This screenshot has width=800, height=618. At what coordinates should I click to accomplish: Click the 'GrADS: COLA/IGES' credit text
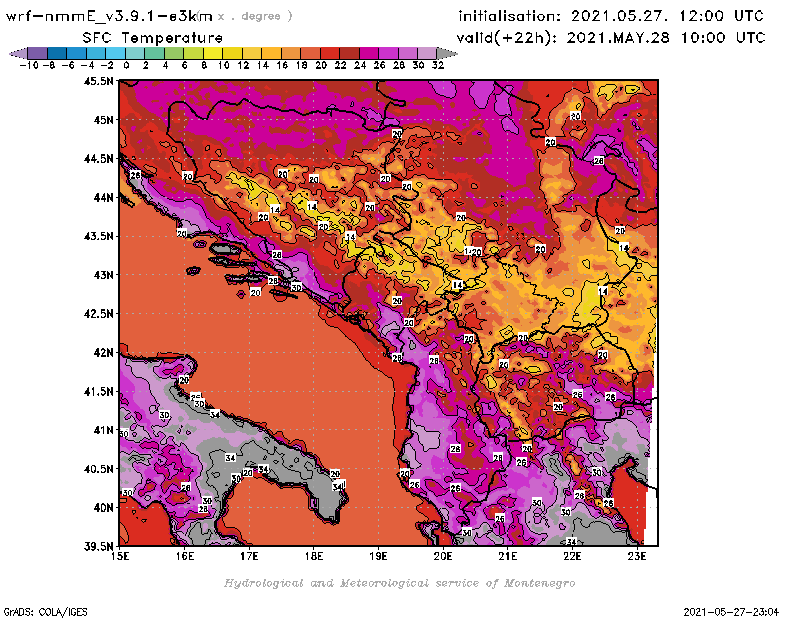(45, 612)
